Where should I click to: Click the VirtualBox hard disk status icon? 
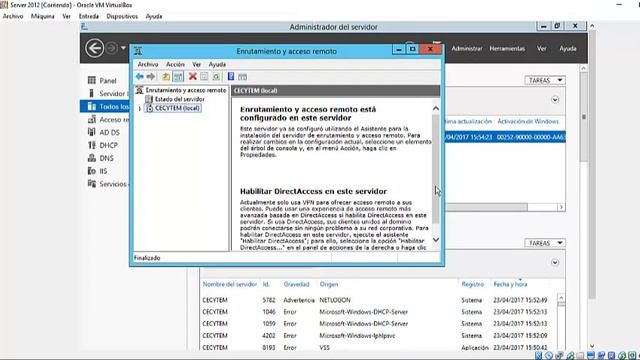tap(539, 356)
